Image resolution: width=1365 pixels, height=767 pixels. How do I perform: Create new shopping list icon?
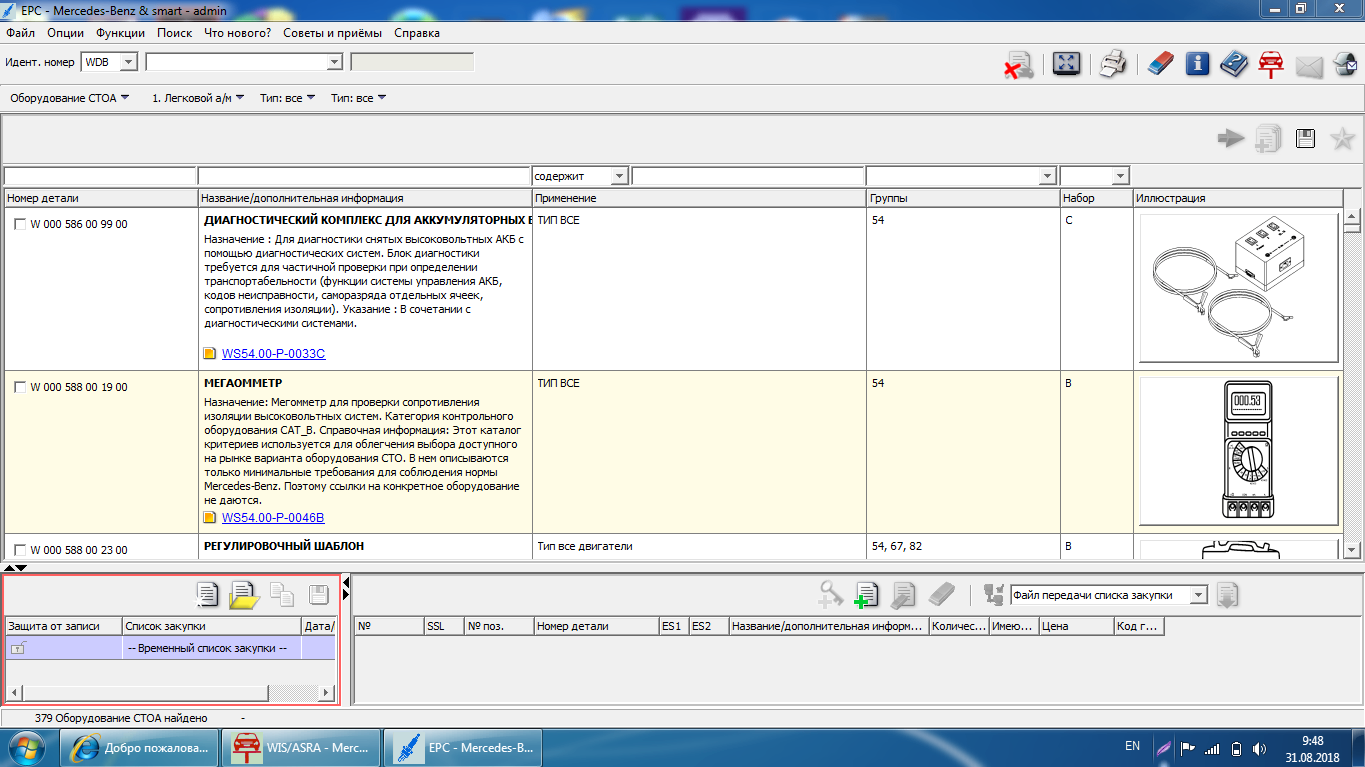[208, 595]
